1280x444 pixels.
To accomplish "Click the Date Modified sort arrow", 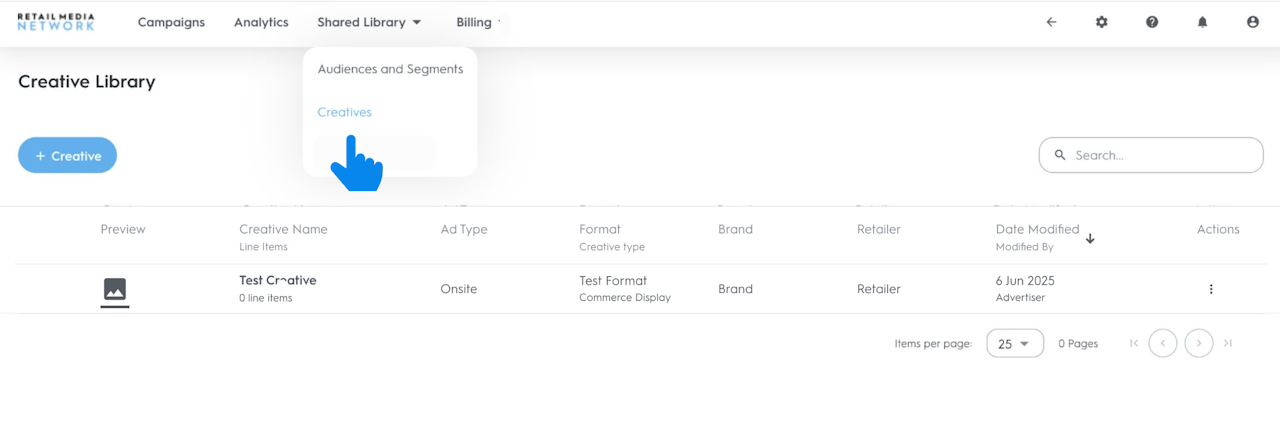I will tap(1090, 239).
